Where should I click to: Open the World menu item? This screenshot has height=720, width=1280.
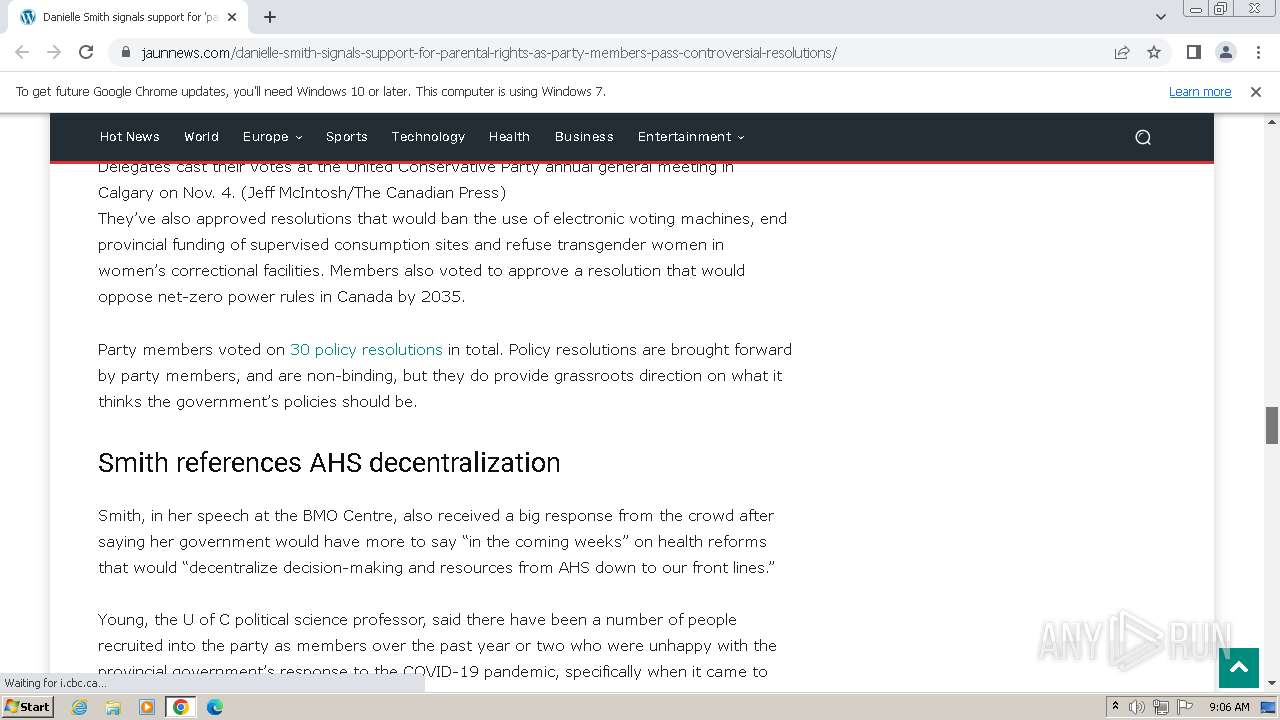pyautogui.click(x=201, y=137)
